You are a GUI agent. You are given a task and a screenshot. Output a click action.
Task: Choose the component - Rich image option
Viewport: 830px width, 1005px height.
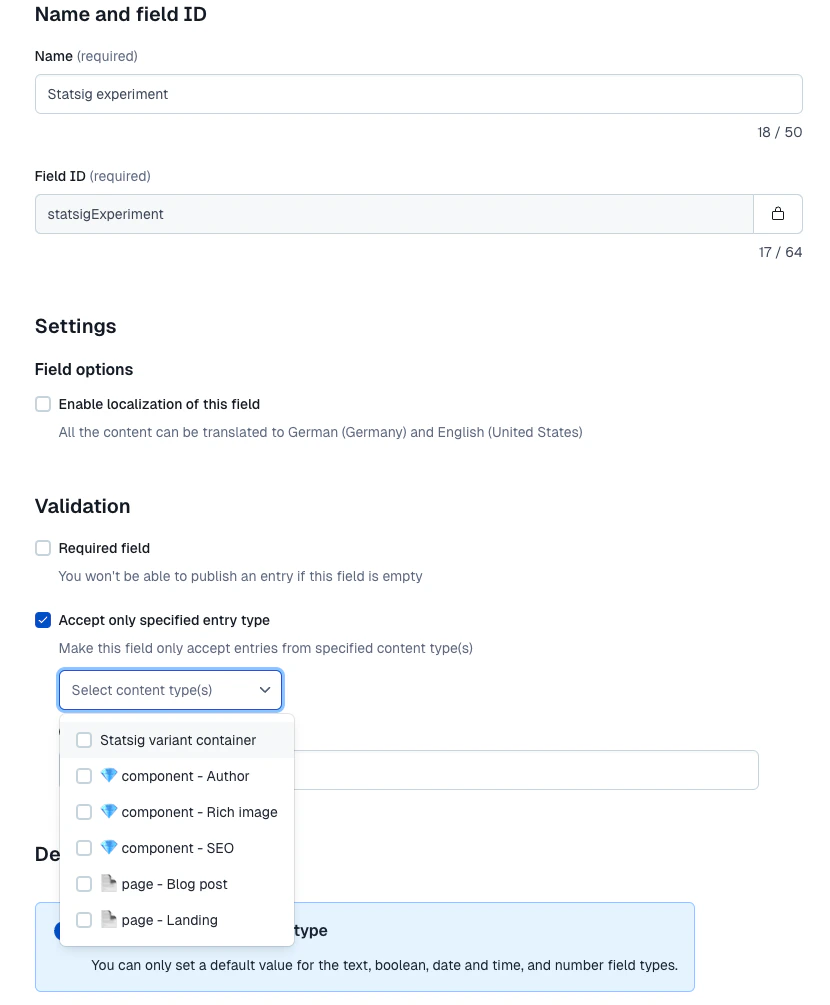pos(199,812)
